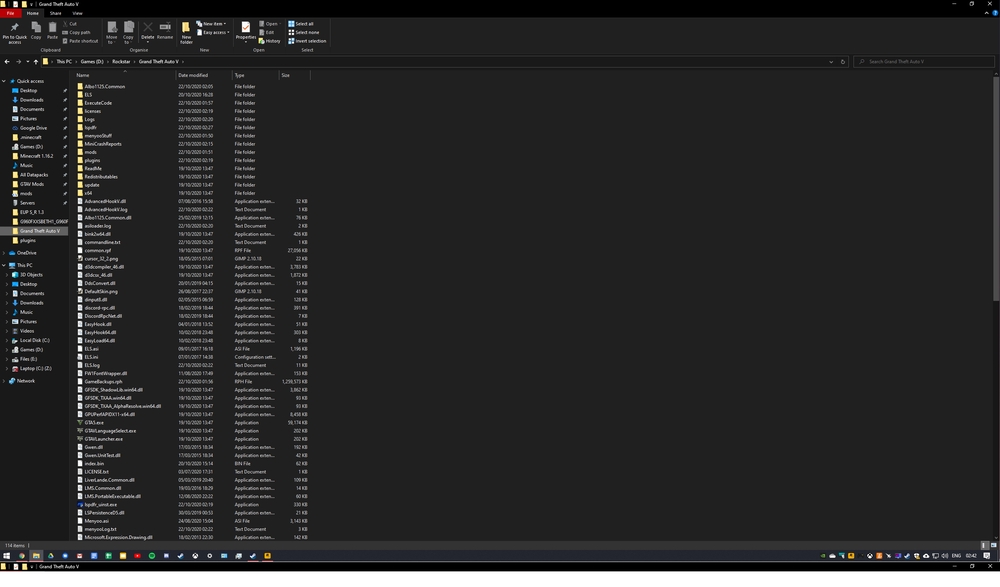Expand the Copy to dropdown

click(128, 40)
